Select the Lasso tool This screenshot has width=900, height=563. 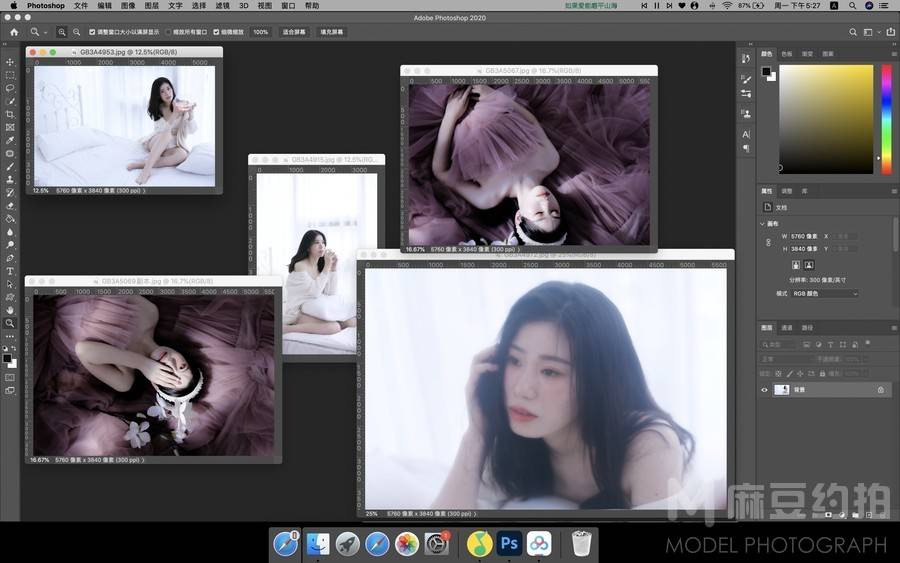[x=10, y=88]
